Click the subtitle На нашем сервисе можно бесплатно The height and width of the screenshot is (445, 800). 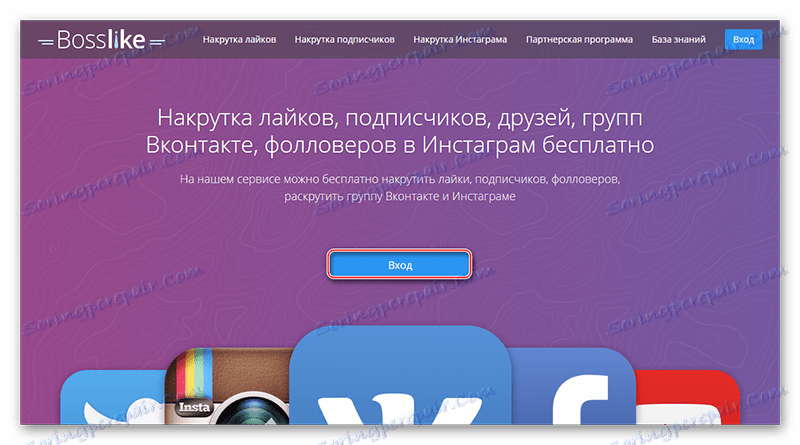coord(399,188)
